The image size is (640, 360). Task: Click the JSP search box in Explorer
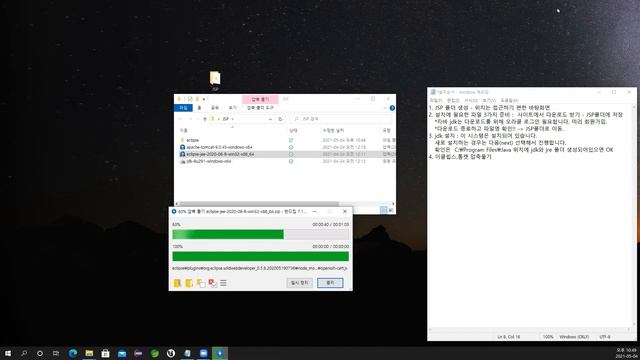point(340,119)
